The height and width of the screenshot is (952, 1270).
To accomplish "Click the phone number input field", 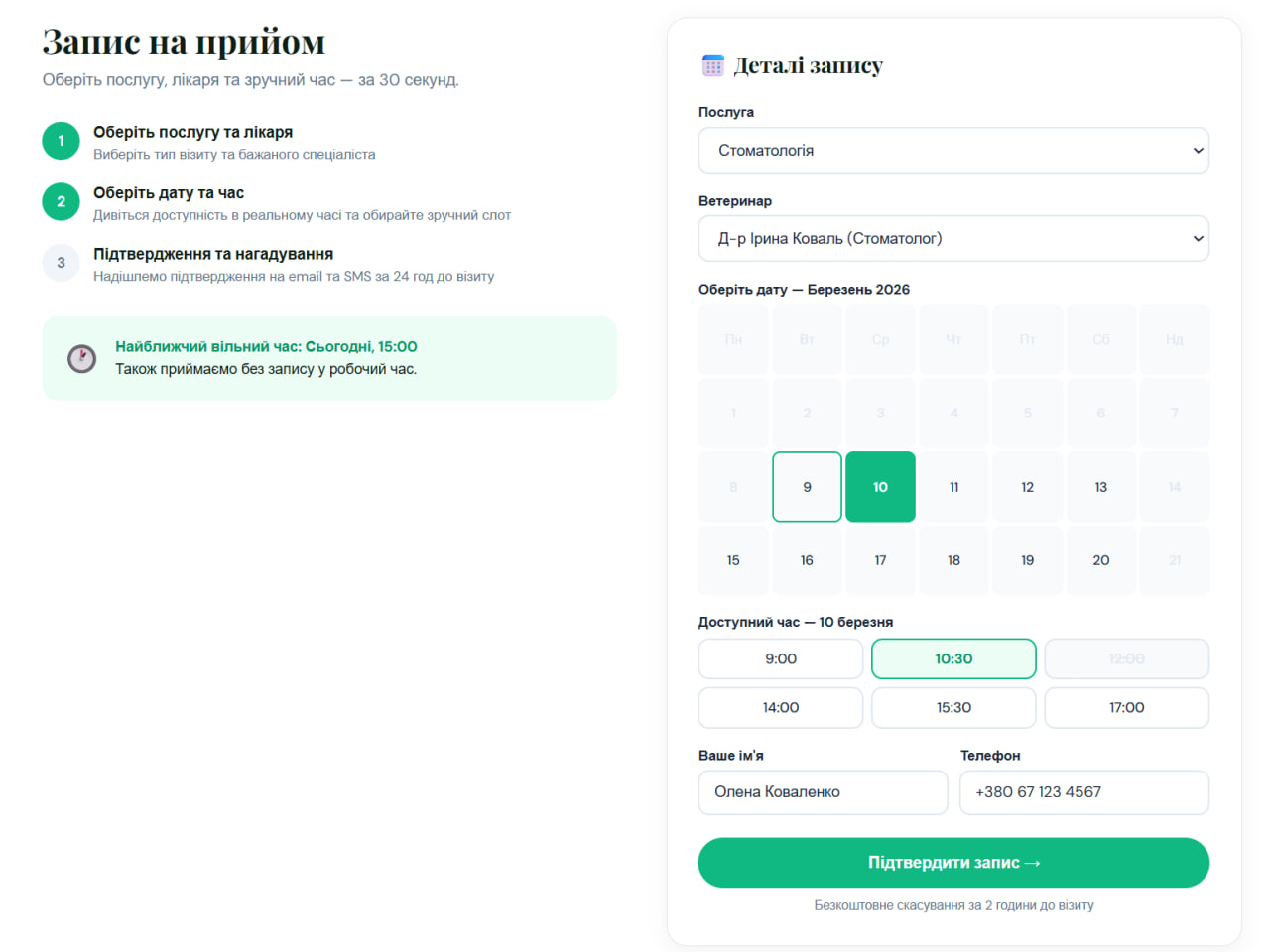I will [1083, 792].
